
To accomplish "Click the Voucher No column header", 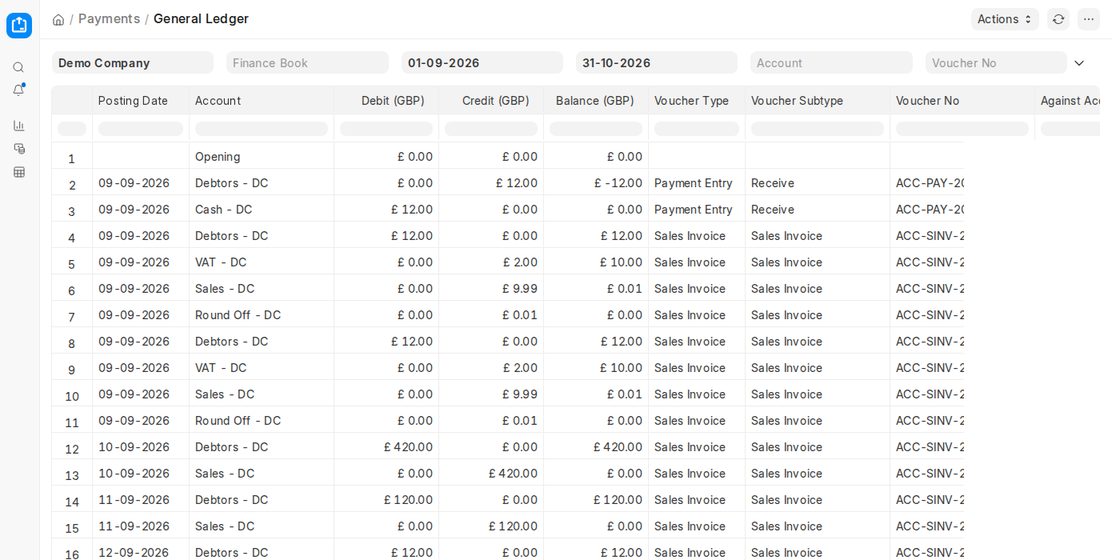I will pos(963,101).
